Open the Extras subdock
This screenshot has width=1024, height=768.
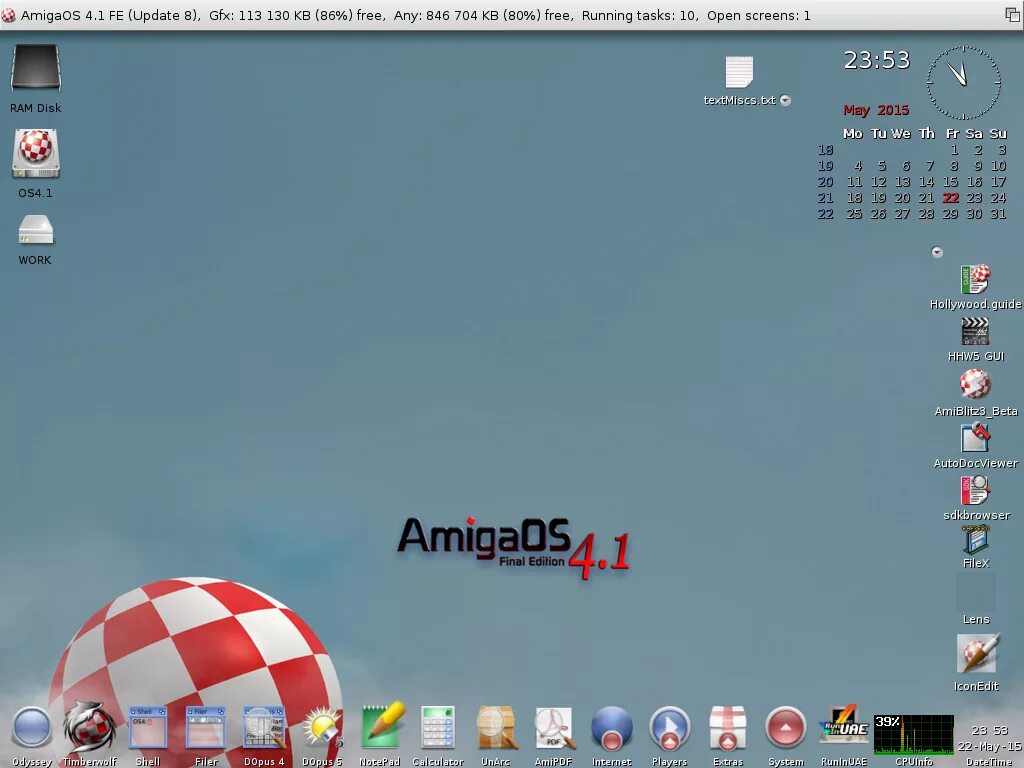tap(728, 728)
